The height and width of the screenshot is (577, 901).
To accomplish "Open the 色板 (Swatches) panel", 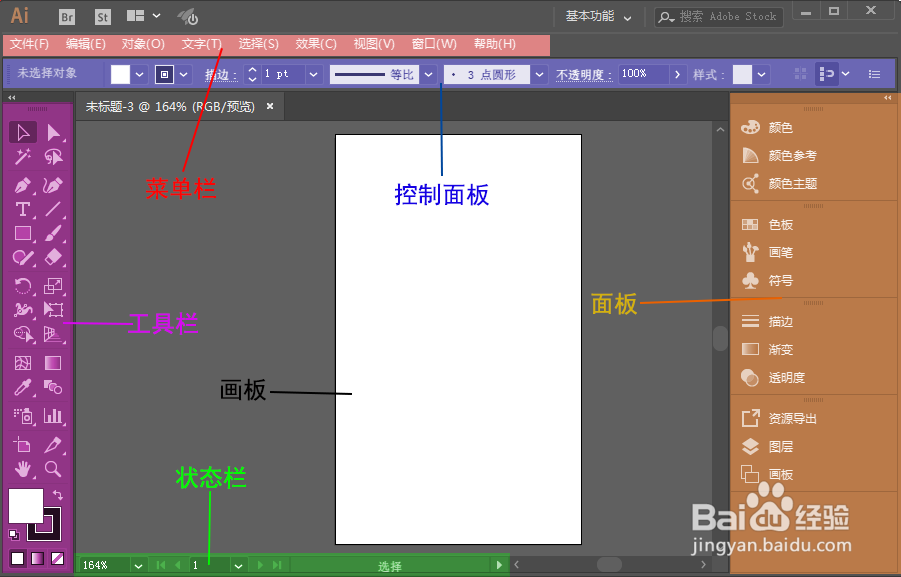I will click(x=780, y=224).
